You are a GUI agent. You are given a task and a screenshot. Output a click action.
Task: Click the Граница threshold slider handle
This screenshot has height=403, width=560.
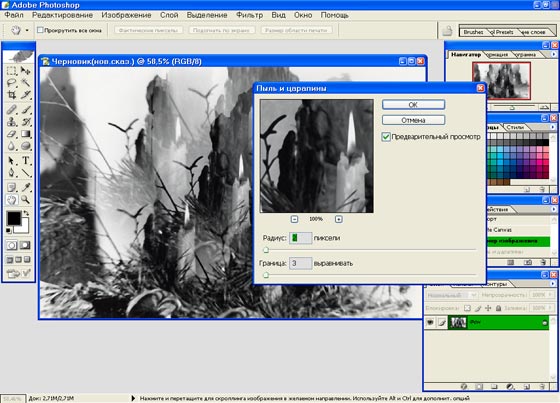(266, 275)
